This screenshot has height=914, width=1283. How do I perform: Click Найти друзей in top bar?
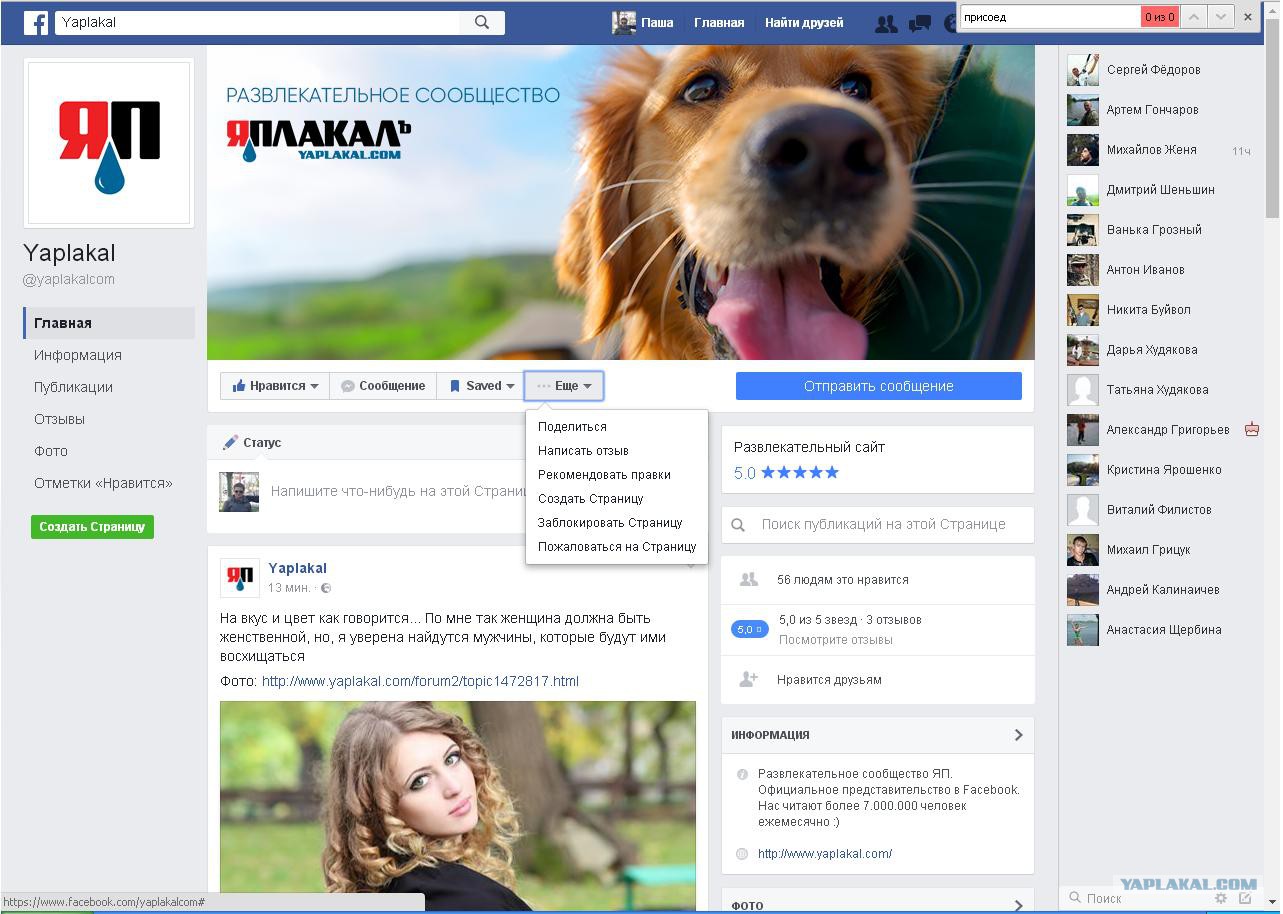804,22
